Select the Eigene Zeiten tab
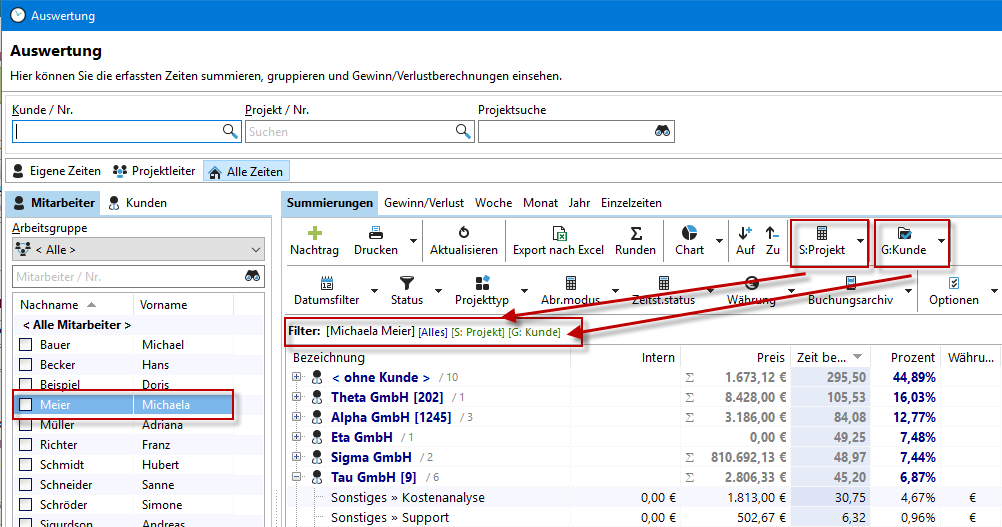Viewport: 1002px width, 527px height. (x=56, y=171)
